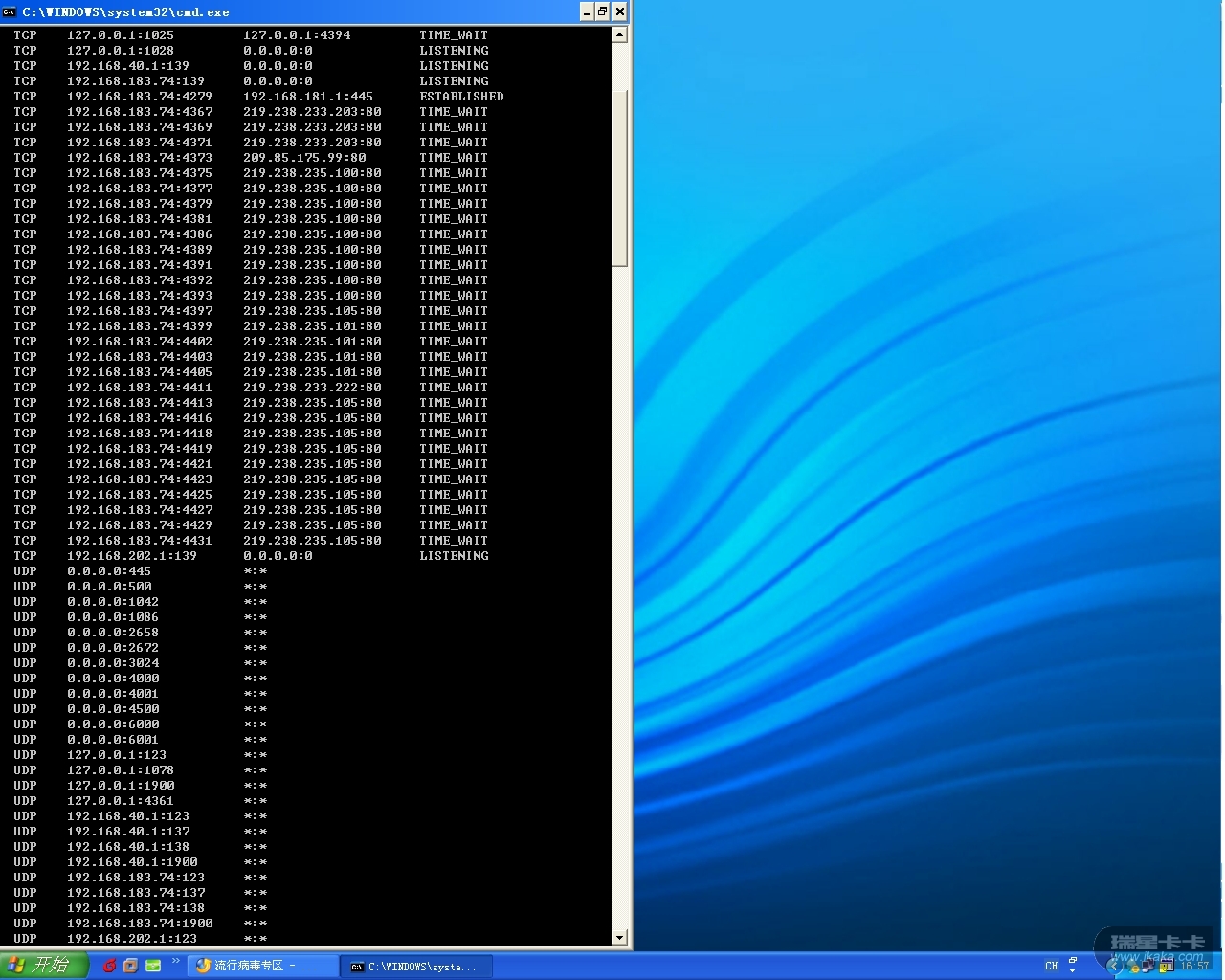Click the scrollbar up arrow in cmd window
Image resolution: width=1225 pixels, height=980 pixels.
pyautogui.click(x=619, y=34)
